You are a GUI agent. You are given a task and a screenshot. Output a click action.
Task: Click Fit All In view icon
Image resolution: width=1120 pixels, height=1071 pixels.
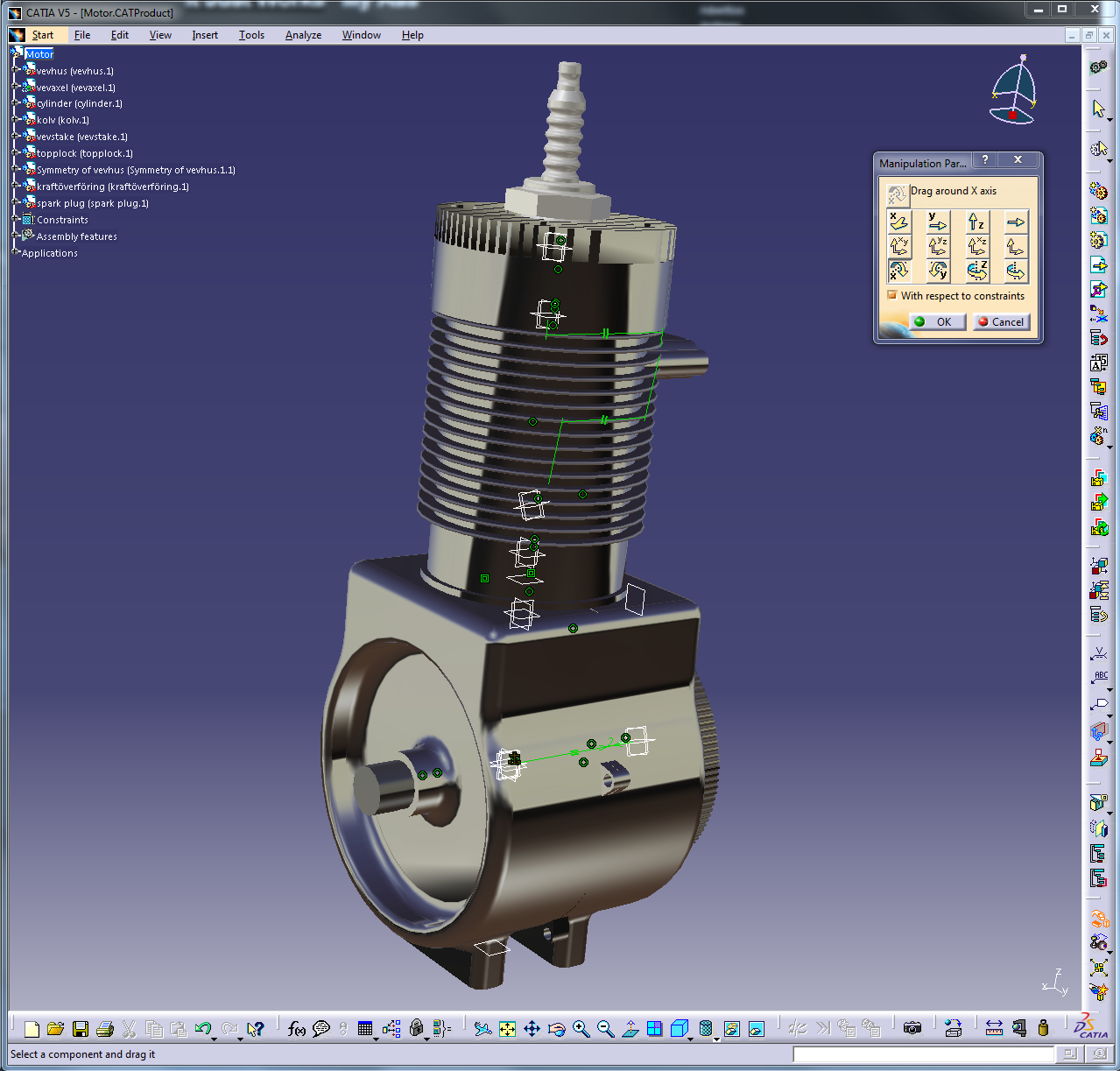(507, 1029)
